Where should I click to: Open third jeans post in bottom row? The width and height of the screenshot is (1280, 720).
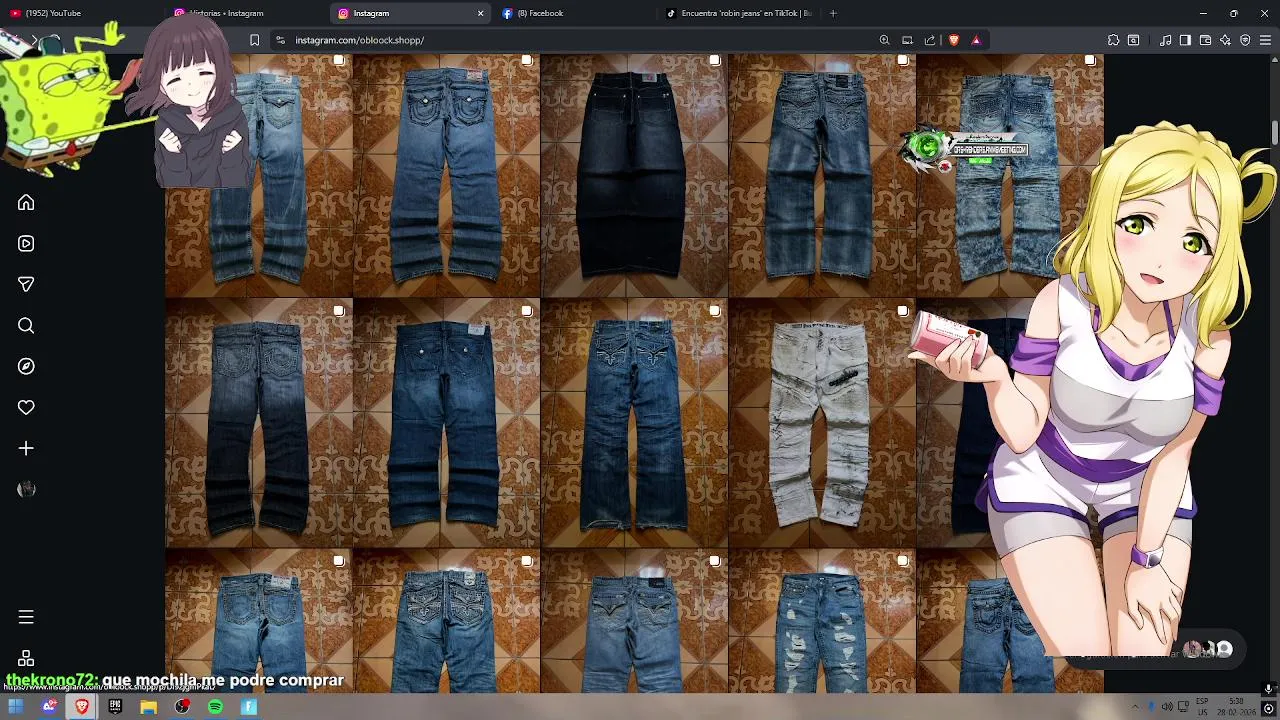coord(634,620)
